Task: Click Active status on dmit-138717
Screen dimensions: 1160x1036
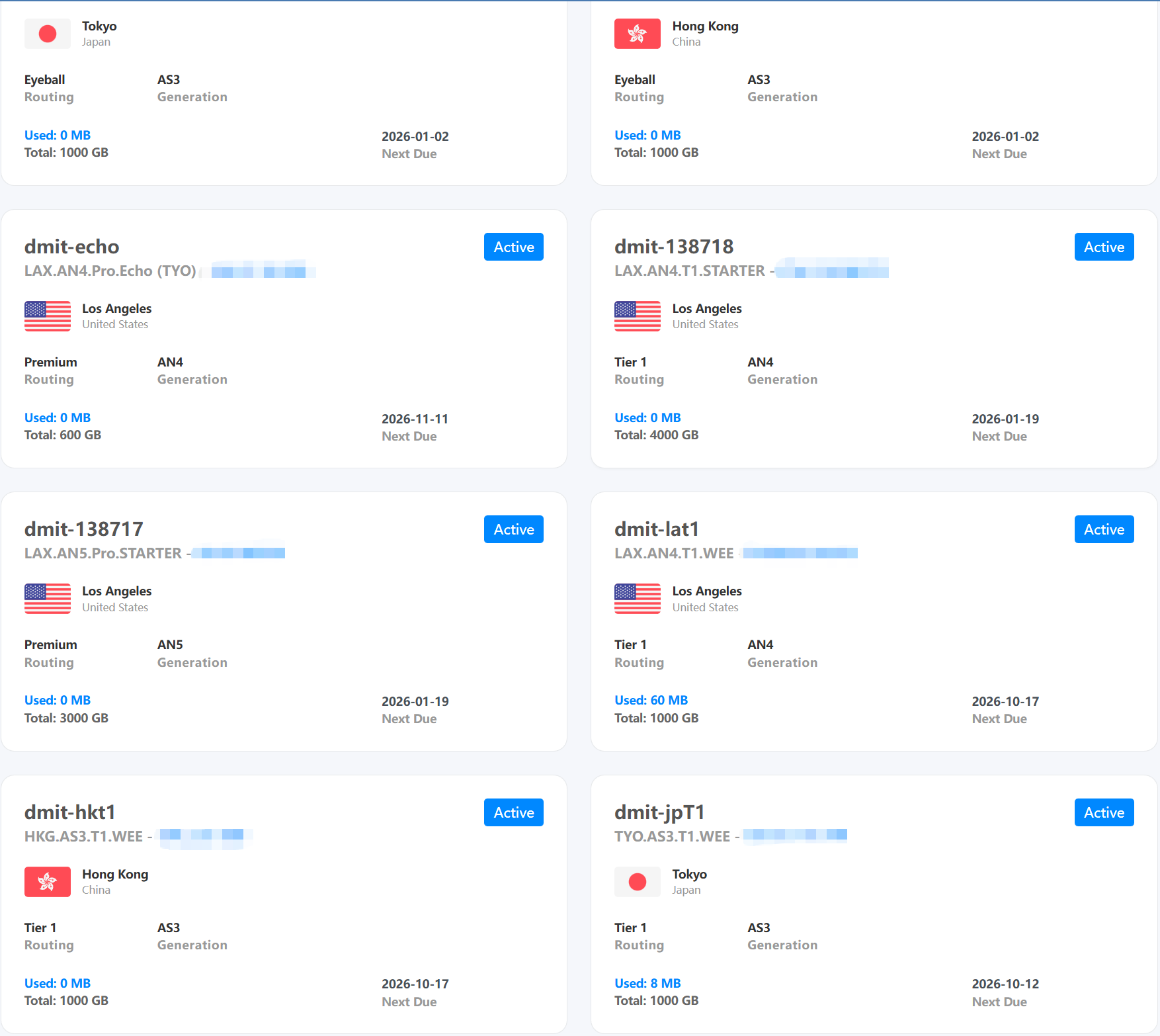Action: (x=513, y=529)
